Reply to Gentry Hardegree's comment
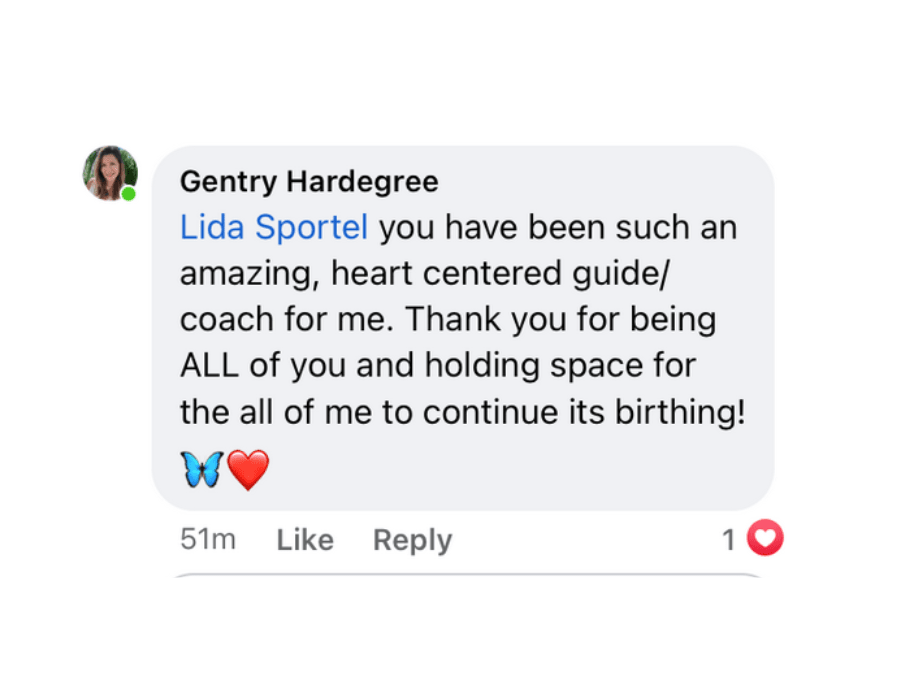Image resolution: width=900 pixels, height=700 pixels. pyautogui.click(x=412, y=540)
